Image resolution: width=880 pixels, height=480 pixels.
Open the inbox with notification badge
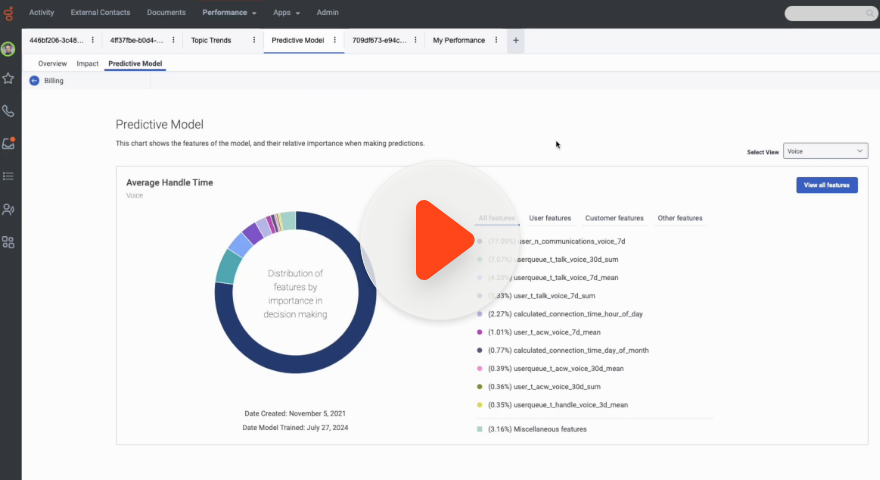[x=9, y=143]
